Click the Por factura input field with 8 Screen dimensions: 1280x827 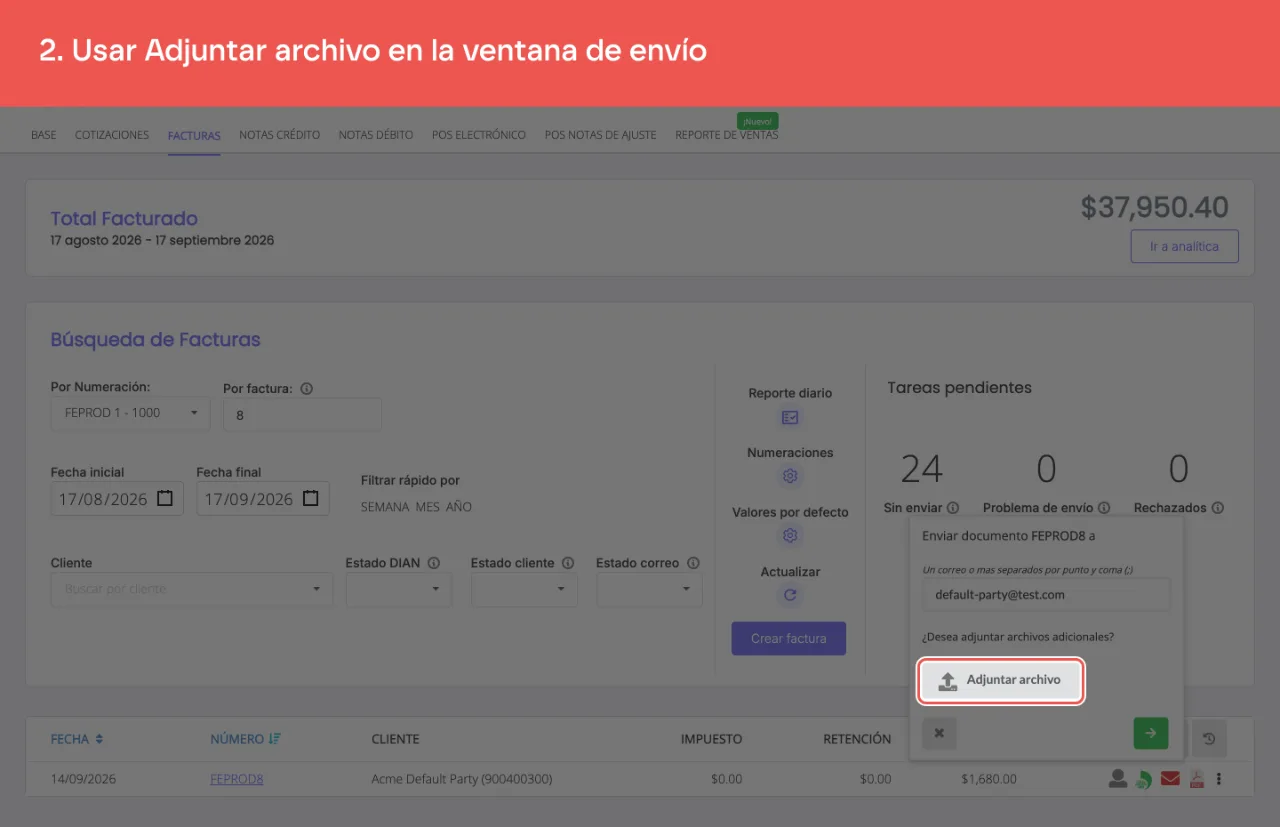[x=302, y=414]
